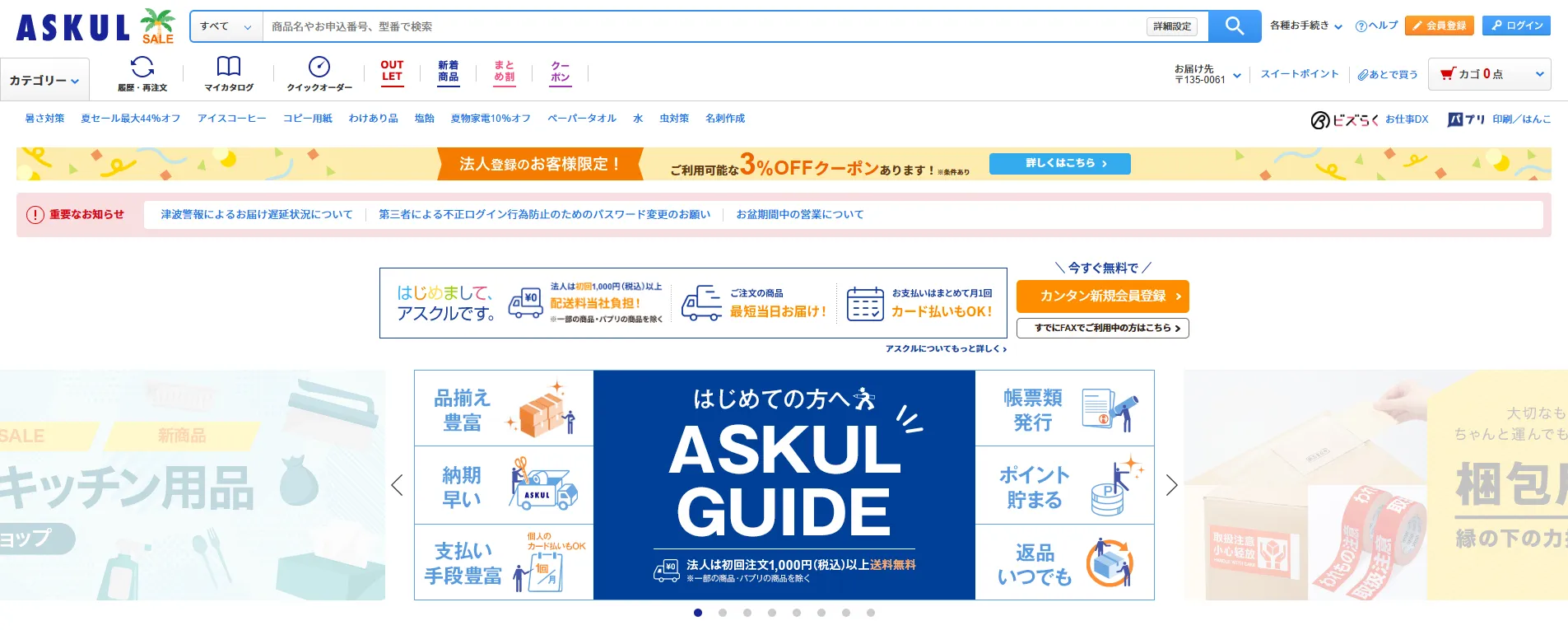The height and width of the screenshot is (630, 1568).
Task: Open Quick Order clock icon
Action: pyautogui.click(x=319, y=73)
